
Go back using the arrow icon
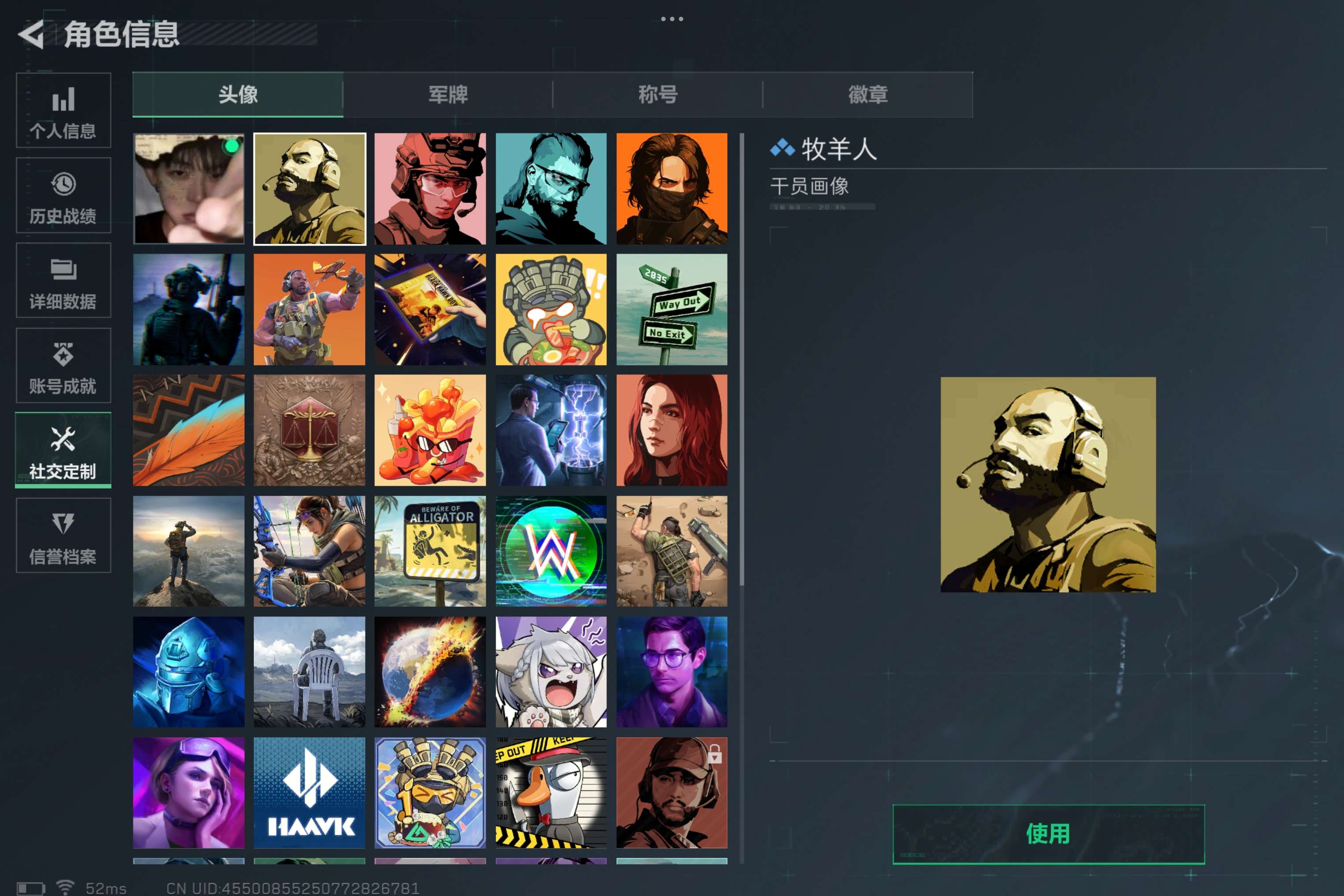click(31, 34)
